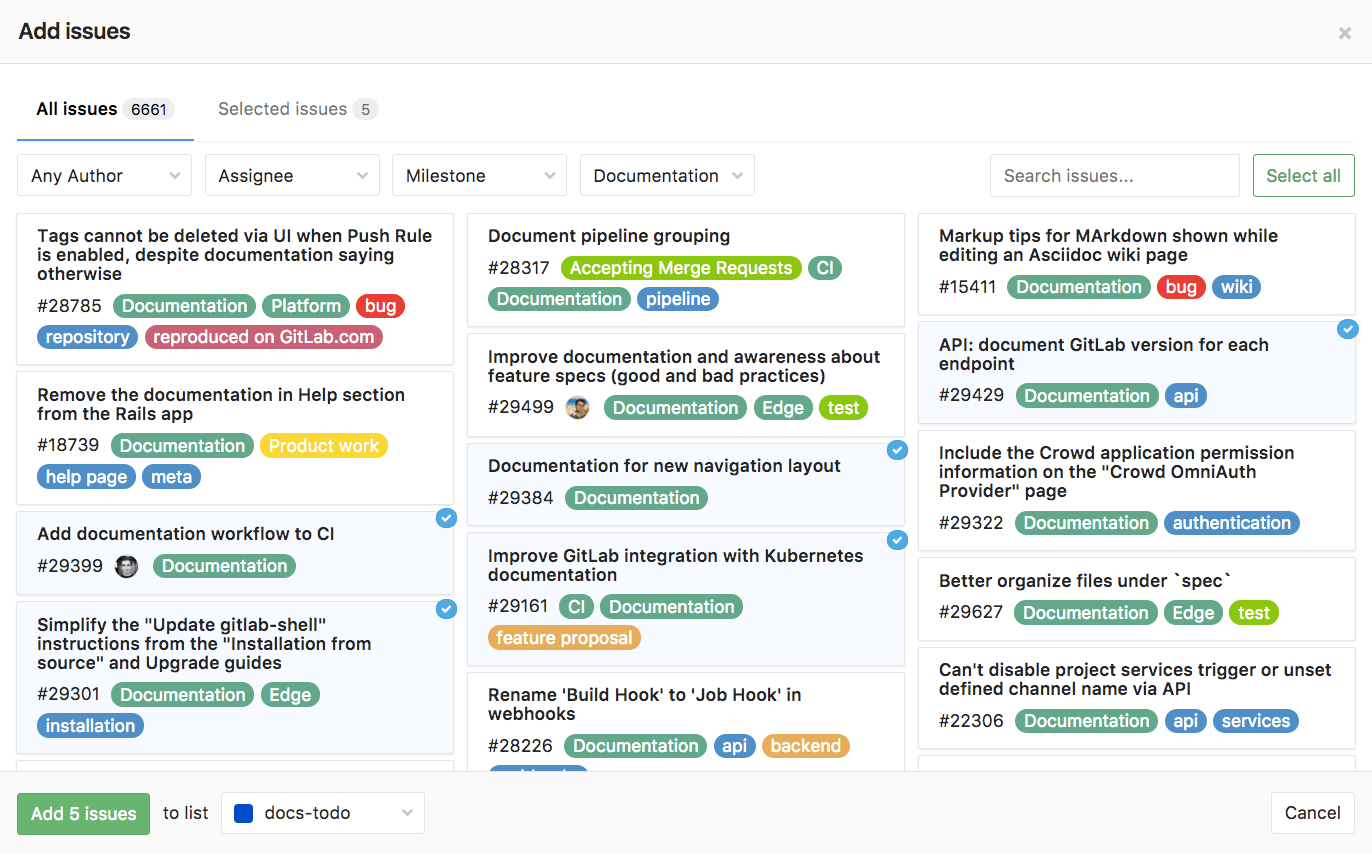1372x853 pixels.
Task: Unselect issue #29429 via the checkmark badge
Action: point(1348,328)
